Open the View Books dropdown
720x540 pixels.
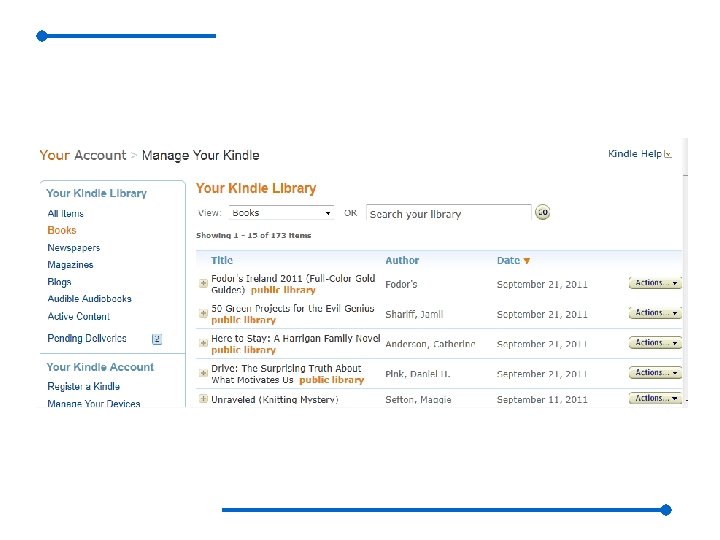[x=281, y=213]
